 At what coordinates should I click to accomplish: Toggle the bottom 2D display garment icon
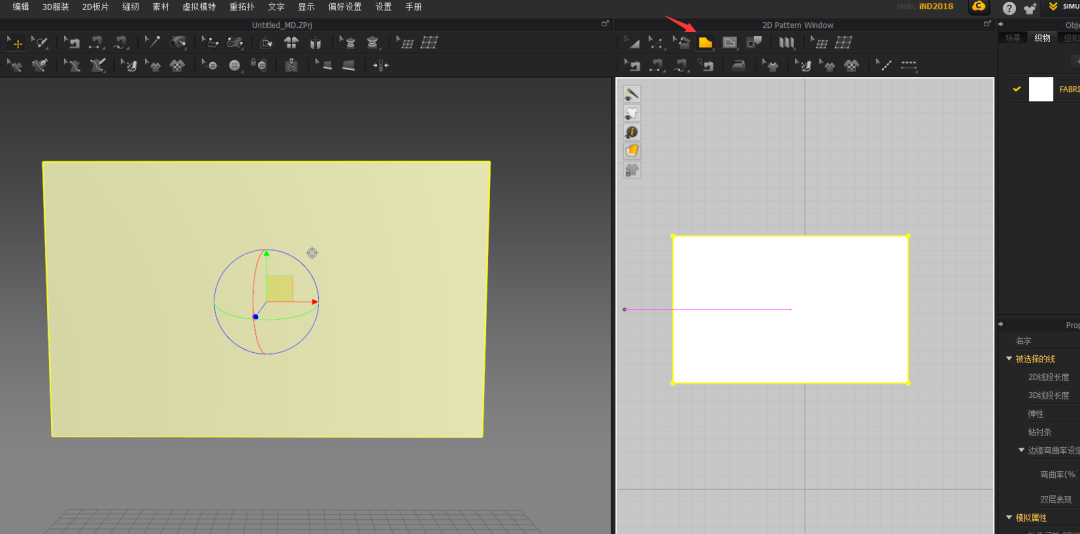632,170
